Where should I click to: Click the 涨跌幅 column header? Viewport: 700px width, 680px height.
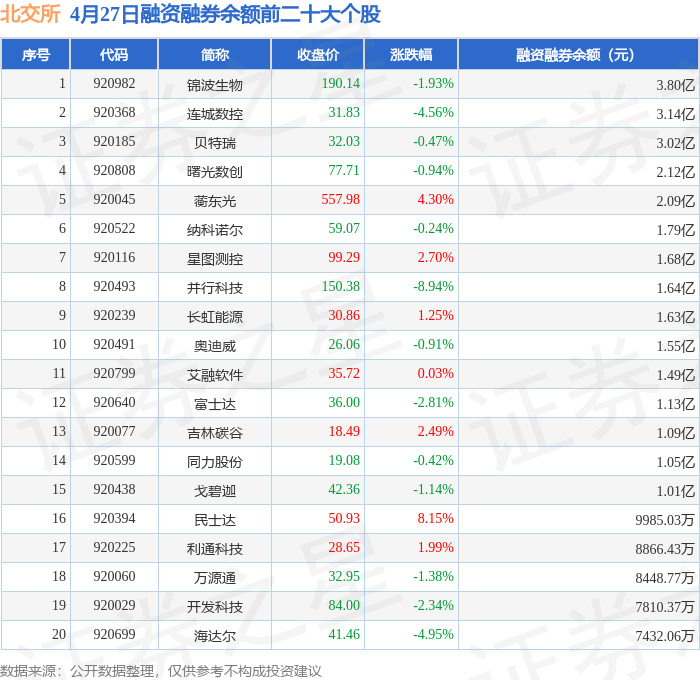(x=411, y=55)
